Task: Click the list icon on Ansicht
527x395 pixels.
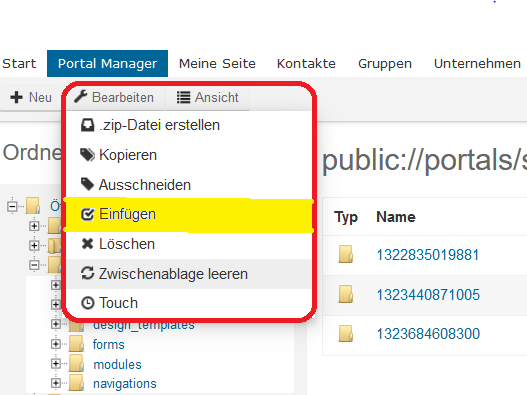Action: click(184, 97)
